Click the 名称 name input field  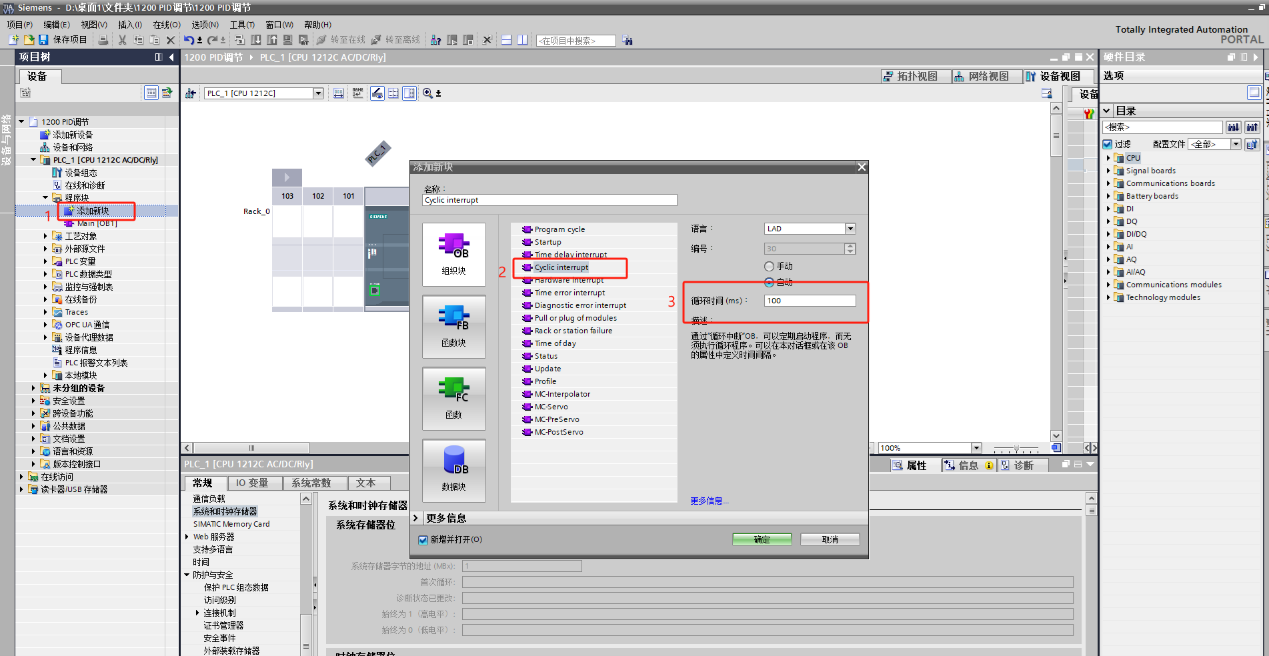coord(550,200)
